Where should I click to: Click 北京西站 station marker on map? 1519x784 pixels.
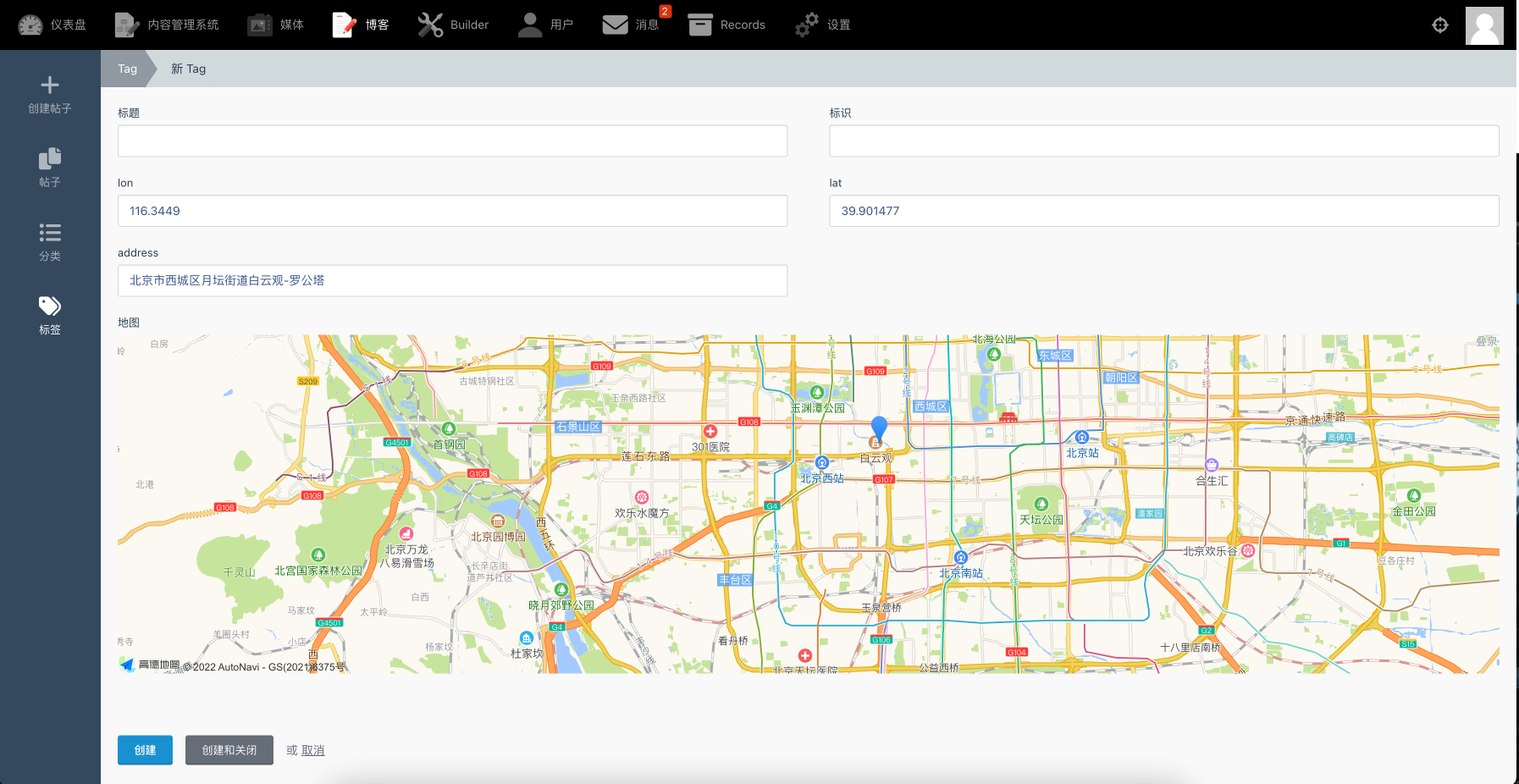[x=821, y=462]
